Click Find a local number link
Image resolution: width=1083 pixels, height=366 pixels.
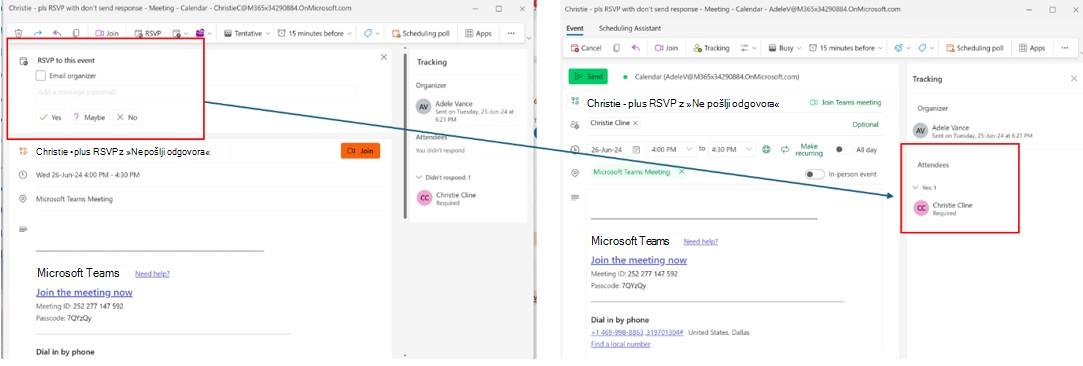(x=620, y=344)
